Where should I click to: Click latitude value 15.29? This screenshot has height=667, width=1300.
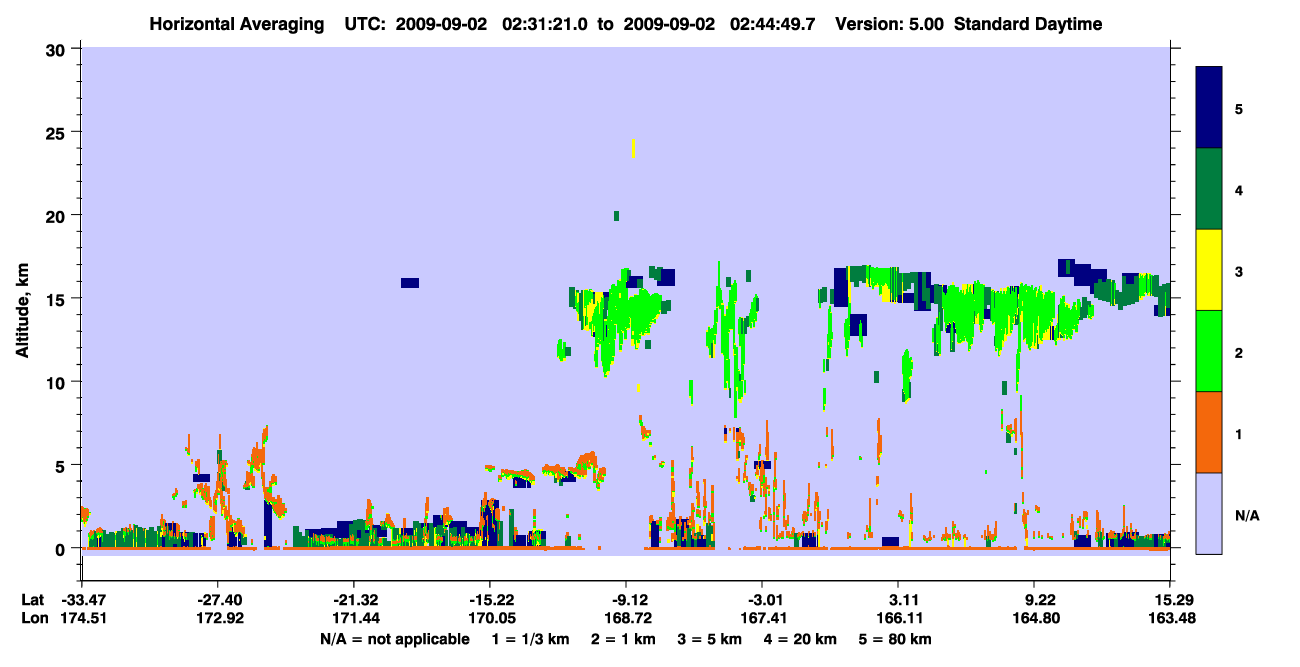pos(1170,600)
